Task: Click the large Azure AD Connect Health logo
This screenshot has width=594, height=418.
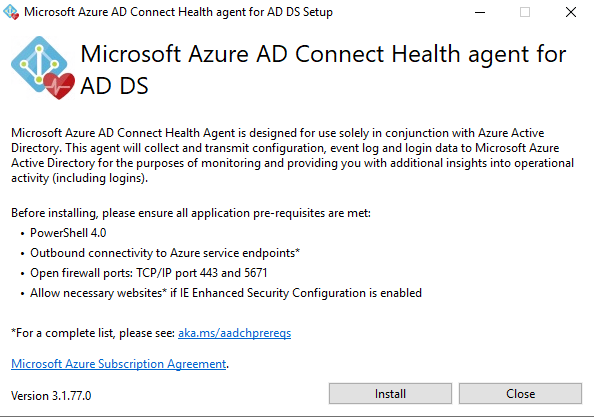Action: pos(43,68)
